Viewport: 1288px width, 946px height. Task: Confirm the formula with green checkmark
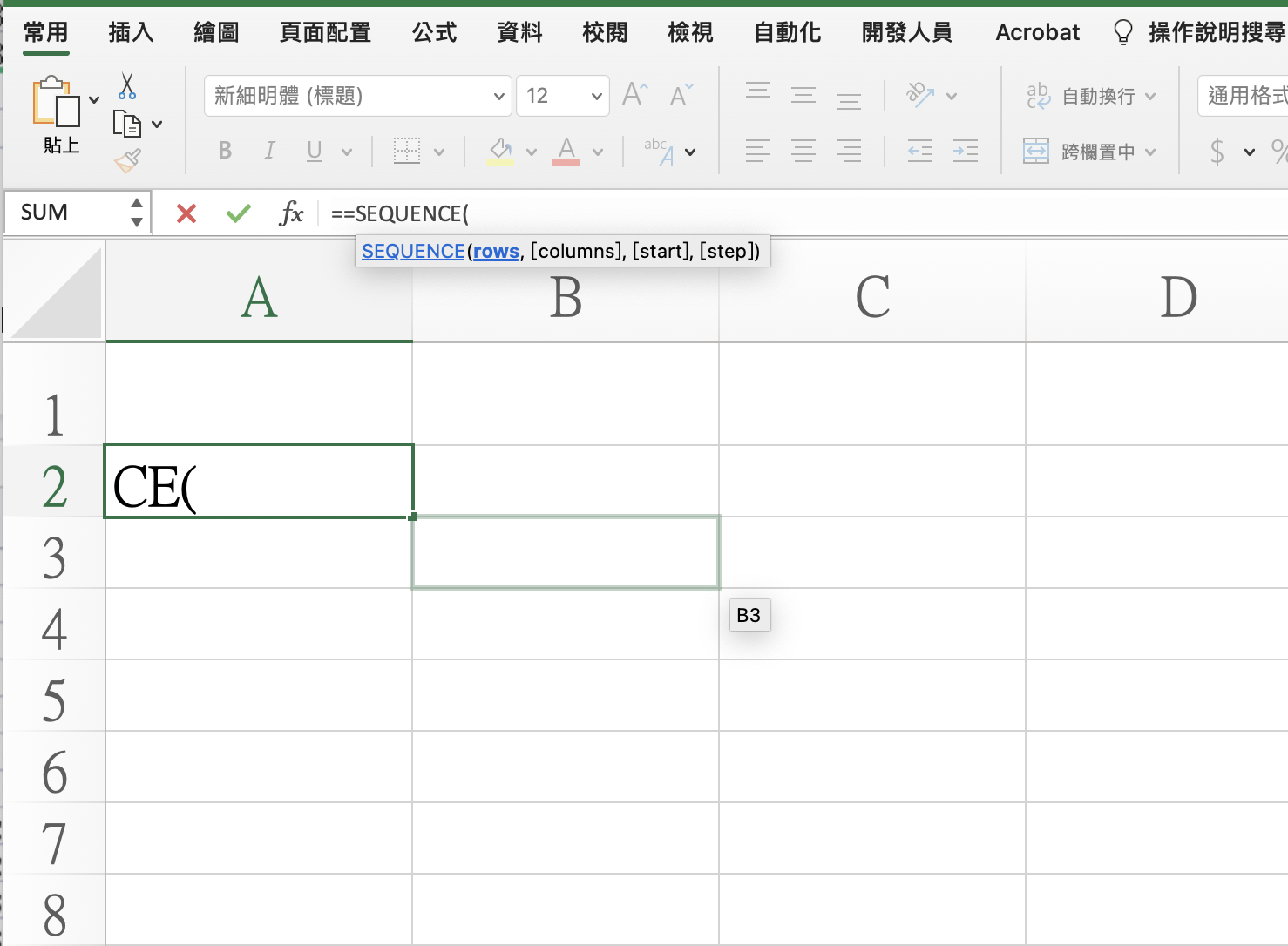coord(238,213)
